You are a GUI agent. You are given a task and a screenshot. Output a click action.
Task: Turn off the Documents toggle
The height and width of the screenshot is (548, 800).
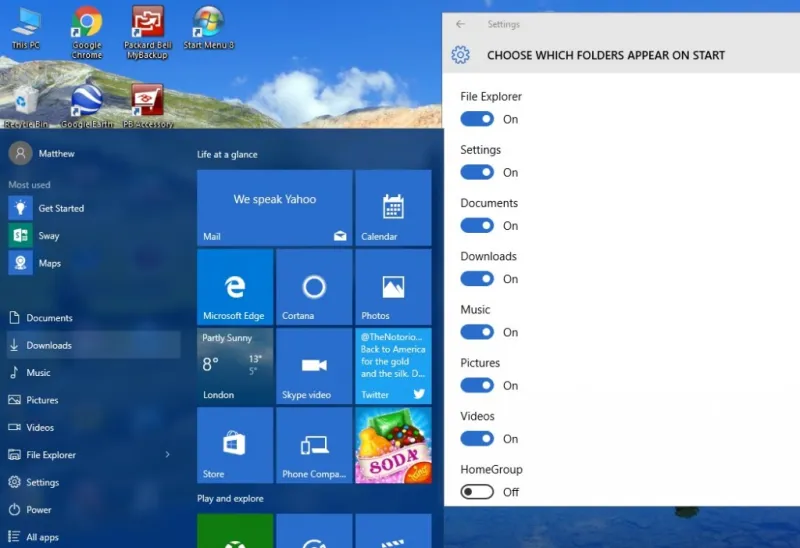[477, 226]
